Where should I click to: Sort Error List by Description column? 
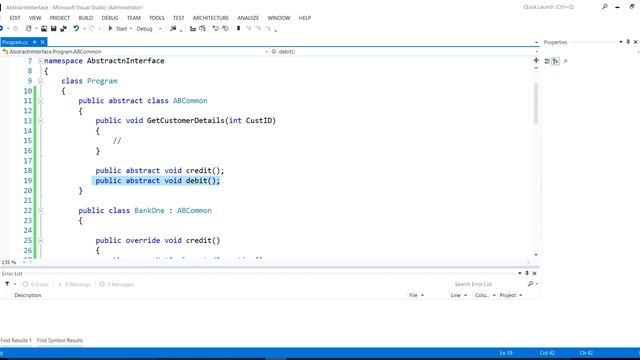click(x=28, y=295)
